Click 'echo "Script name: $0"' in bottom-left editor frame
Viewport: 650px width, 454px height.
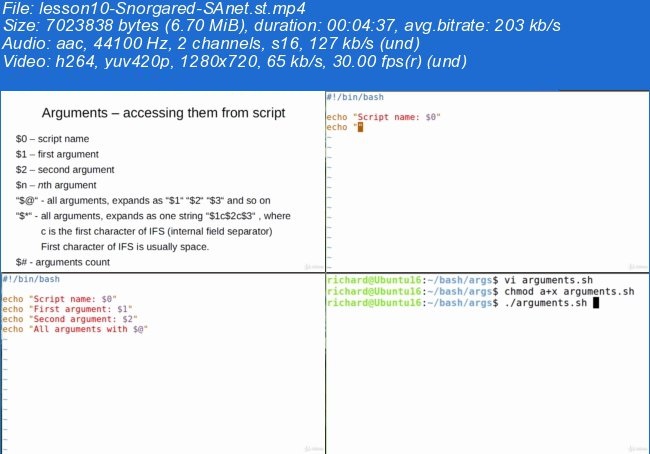[x=59, y=299]
